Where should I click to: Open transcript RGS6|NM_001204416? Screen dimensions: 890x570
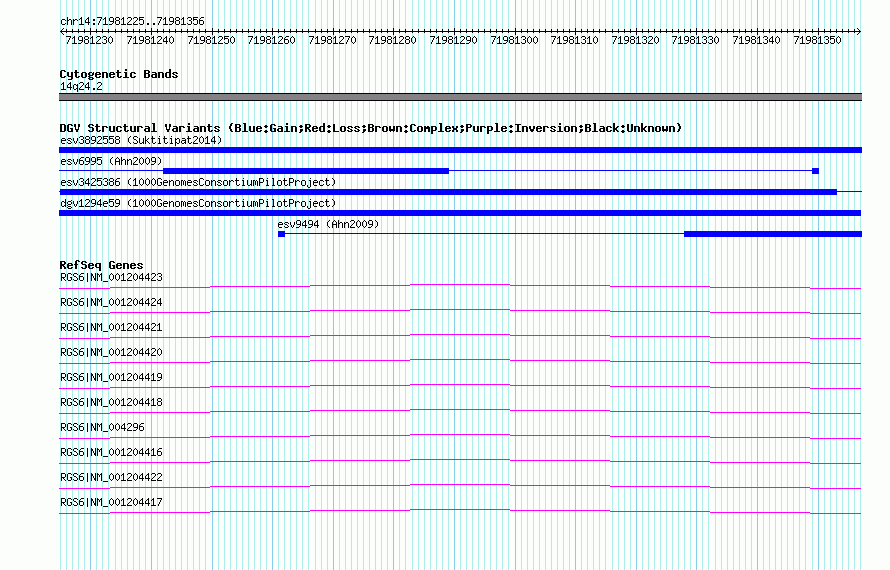pos(111,452)
